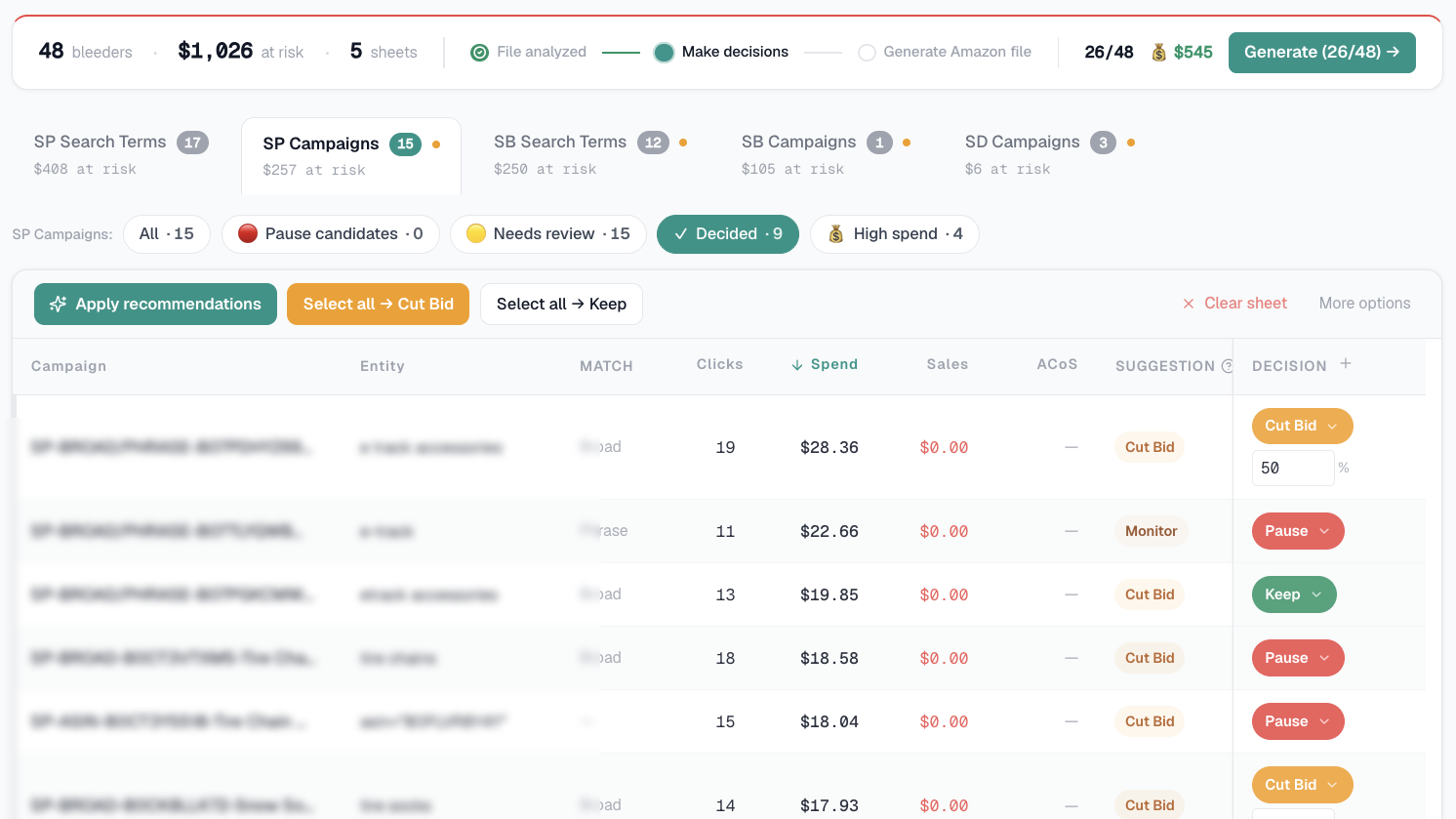Click the yellow circle in Needs review
Screen dimensions: 1456x819
[476, 233]
